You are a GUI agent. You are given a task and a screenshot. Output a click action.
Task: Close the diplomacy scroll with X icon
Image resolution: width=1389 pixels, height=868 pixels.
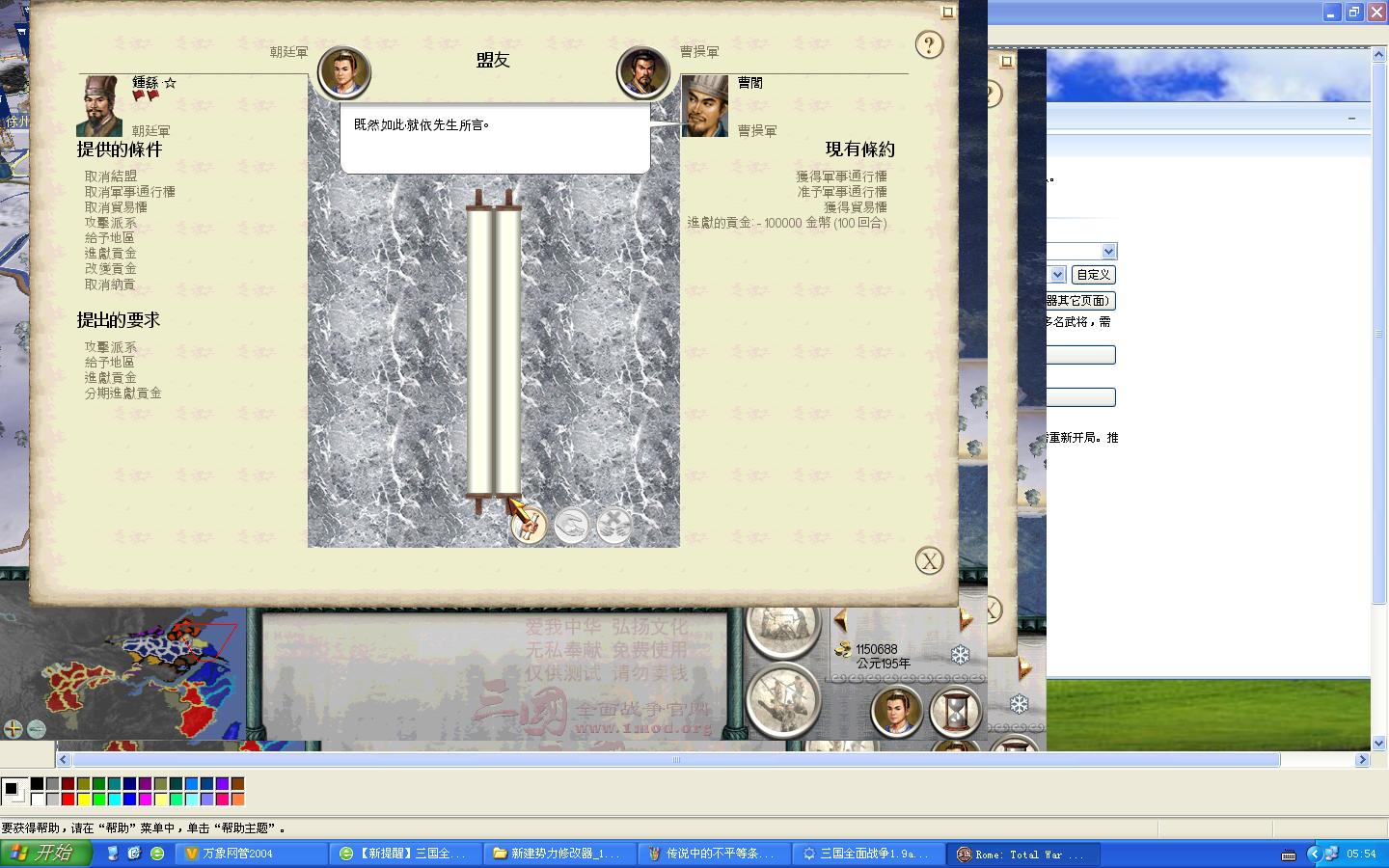point(929,560)
